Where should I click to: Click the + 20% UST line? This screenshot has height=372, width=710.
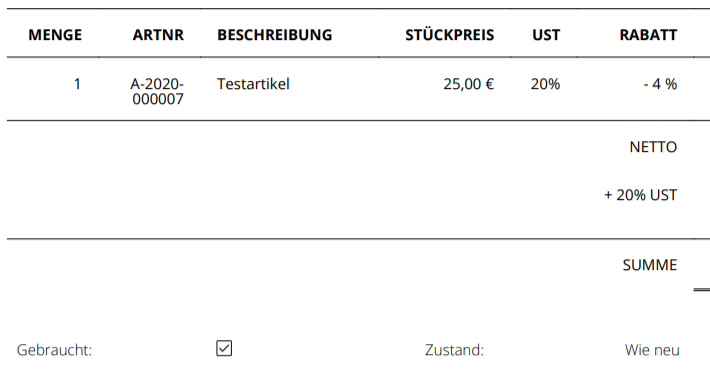tap(641, 195)
